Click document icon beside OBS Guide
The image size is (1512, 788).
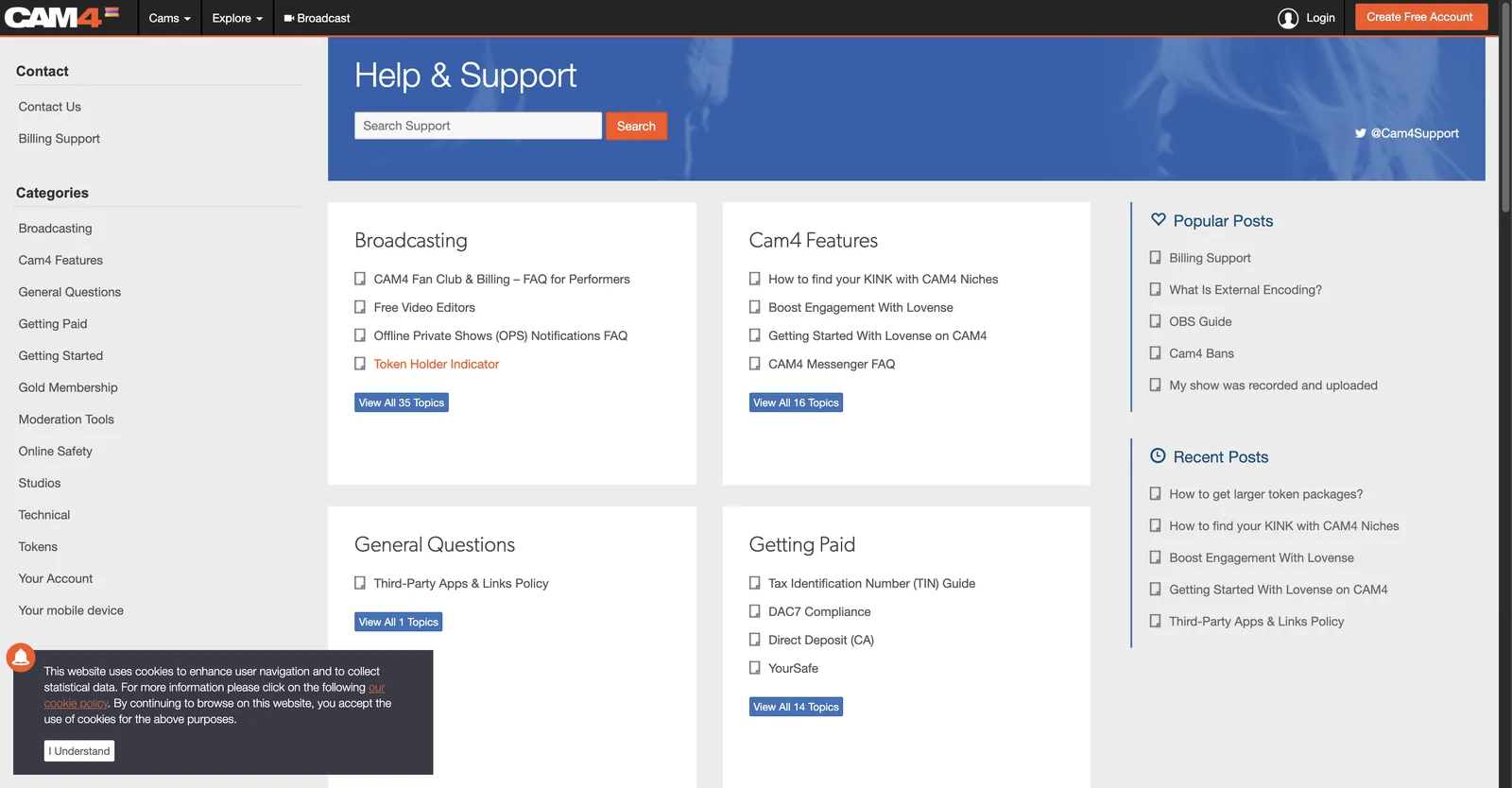(x=1155, y=321)
